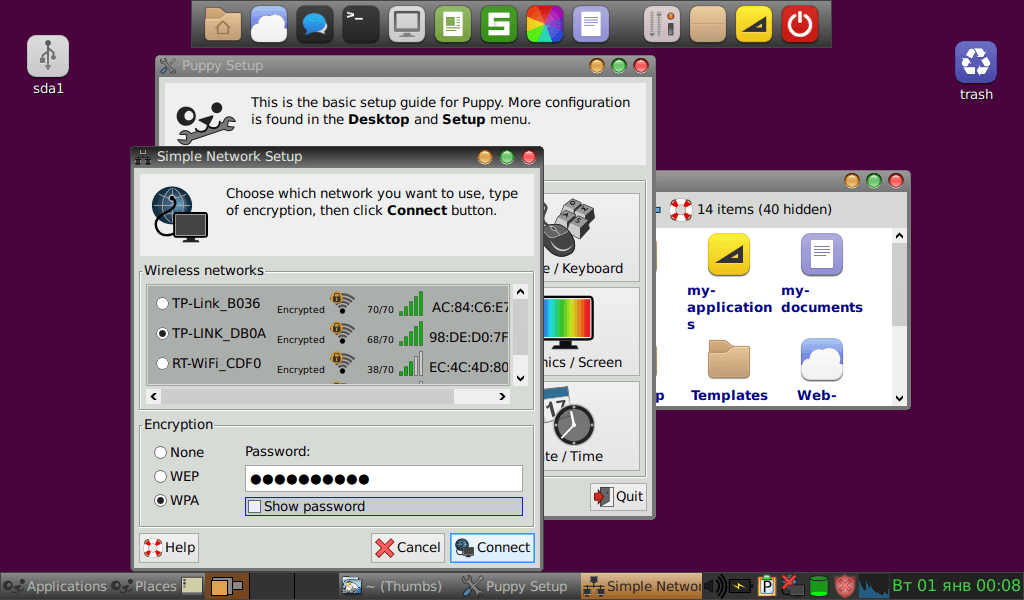Image resolution: width=1024 pixels, height=600 pixels.
Task: Click the red firewall shield tray icon
Action: [x=844, y=586]
